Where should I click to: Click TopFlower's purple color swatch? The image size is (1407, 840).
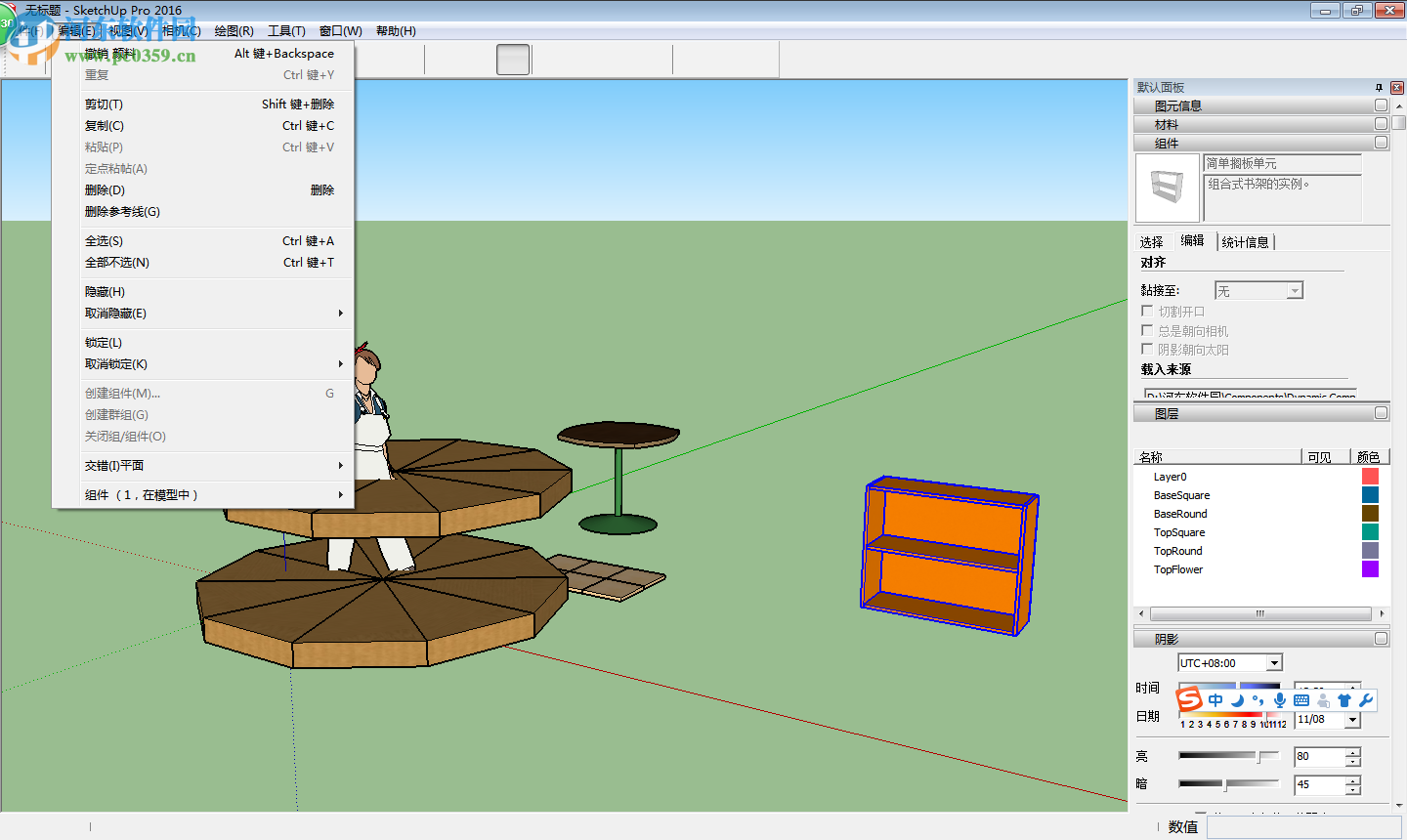1370,568
